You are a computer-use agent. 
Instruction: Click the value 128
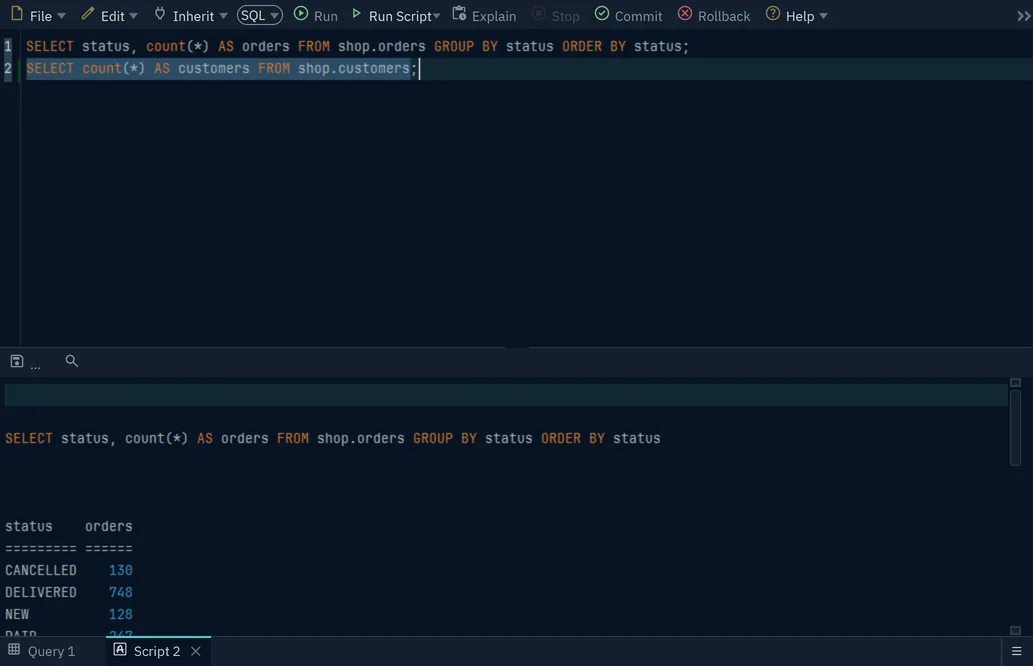[121, 615]
